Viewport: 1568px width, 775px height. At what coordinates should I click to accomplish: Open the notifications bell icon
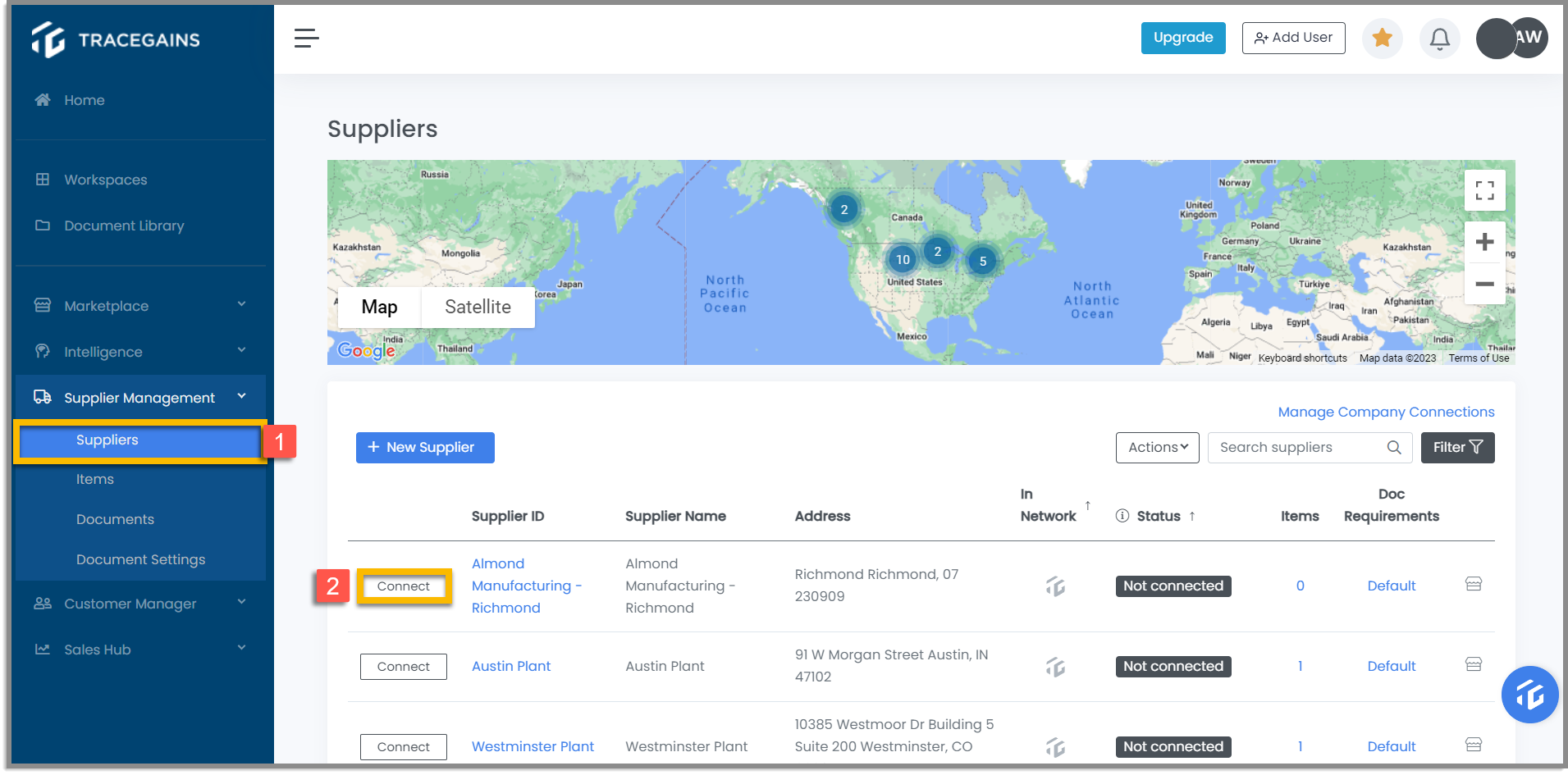pos(1439,38)
